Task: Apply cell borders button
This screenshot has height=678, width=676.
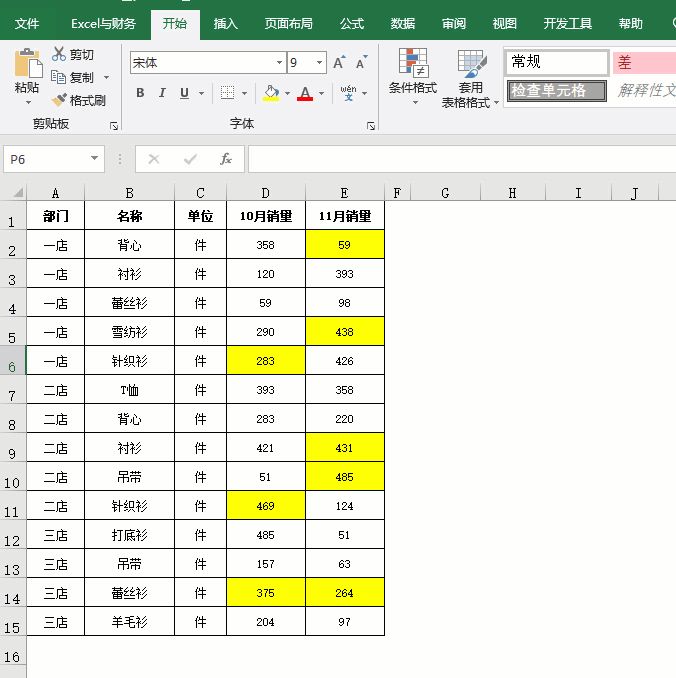Action: coord(227,93)
